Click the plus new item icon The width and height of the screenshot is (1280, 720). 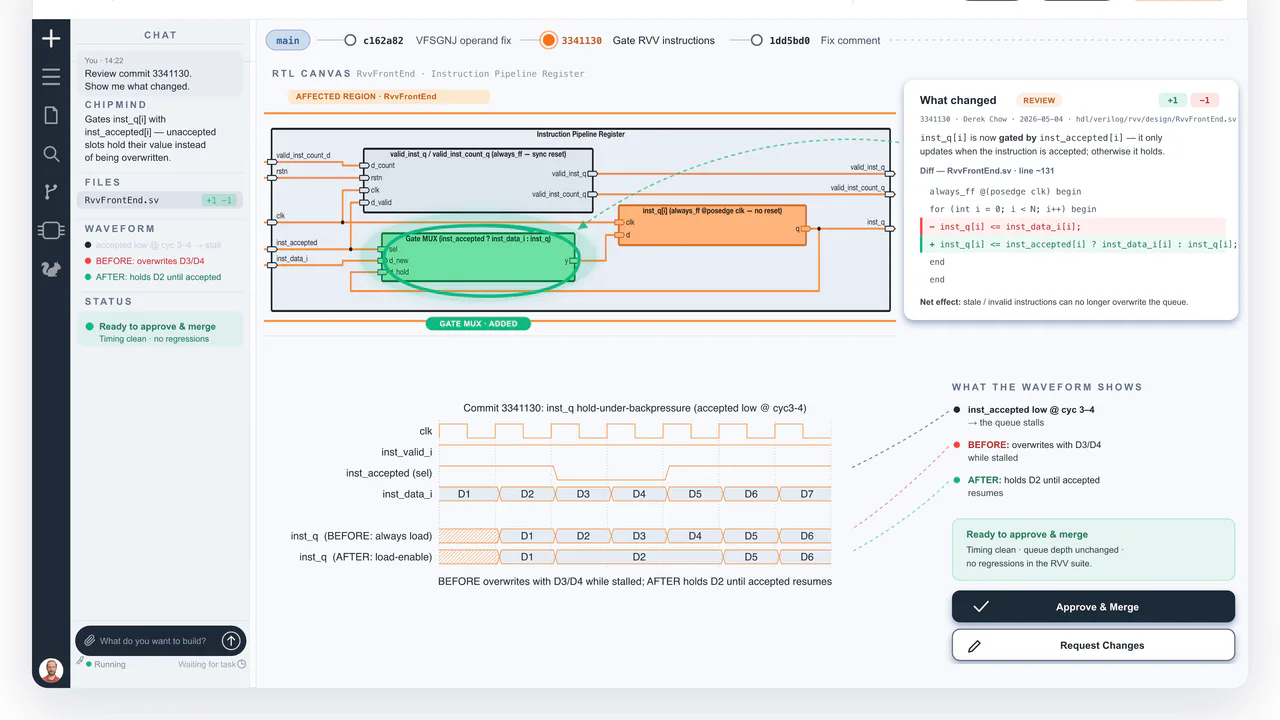tap(51, 39)
